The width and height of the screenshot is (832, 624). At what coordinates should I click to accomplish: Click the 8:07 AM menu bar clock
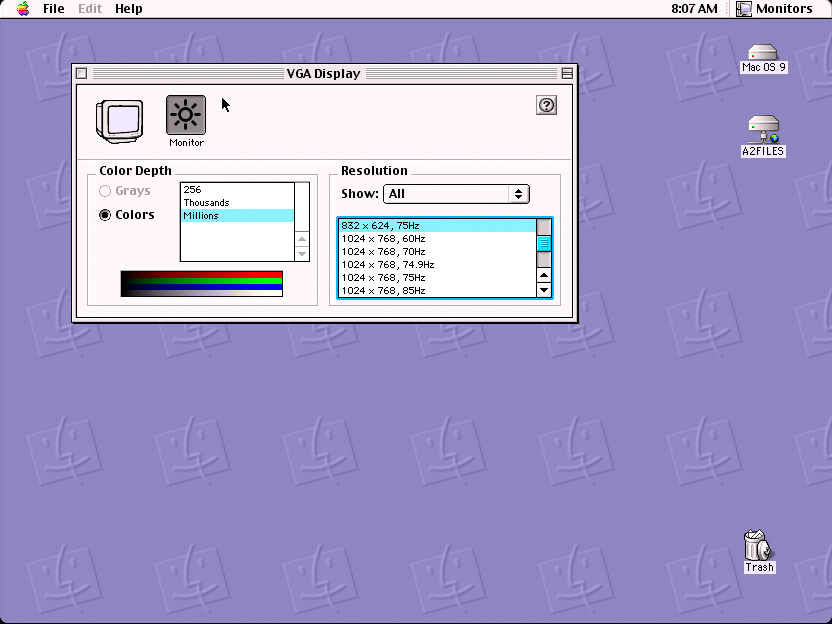pos(694,8)
